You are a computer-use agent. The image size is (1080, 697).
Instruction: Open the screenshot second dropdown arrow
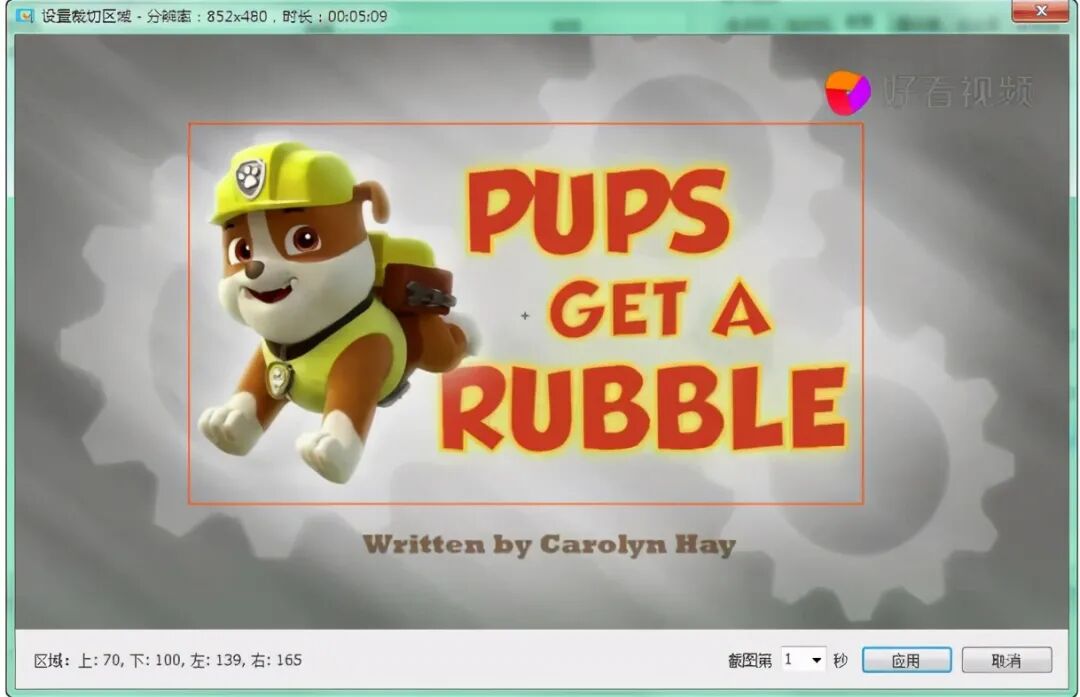coord(816,660)
